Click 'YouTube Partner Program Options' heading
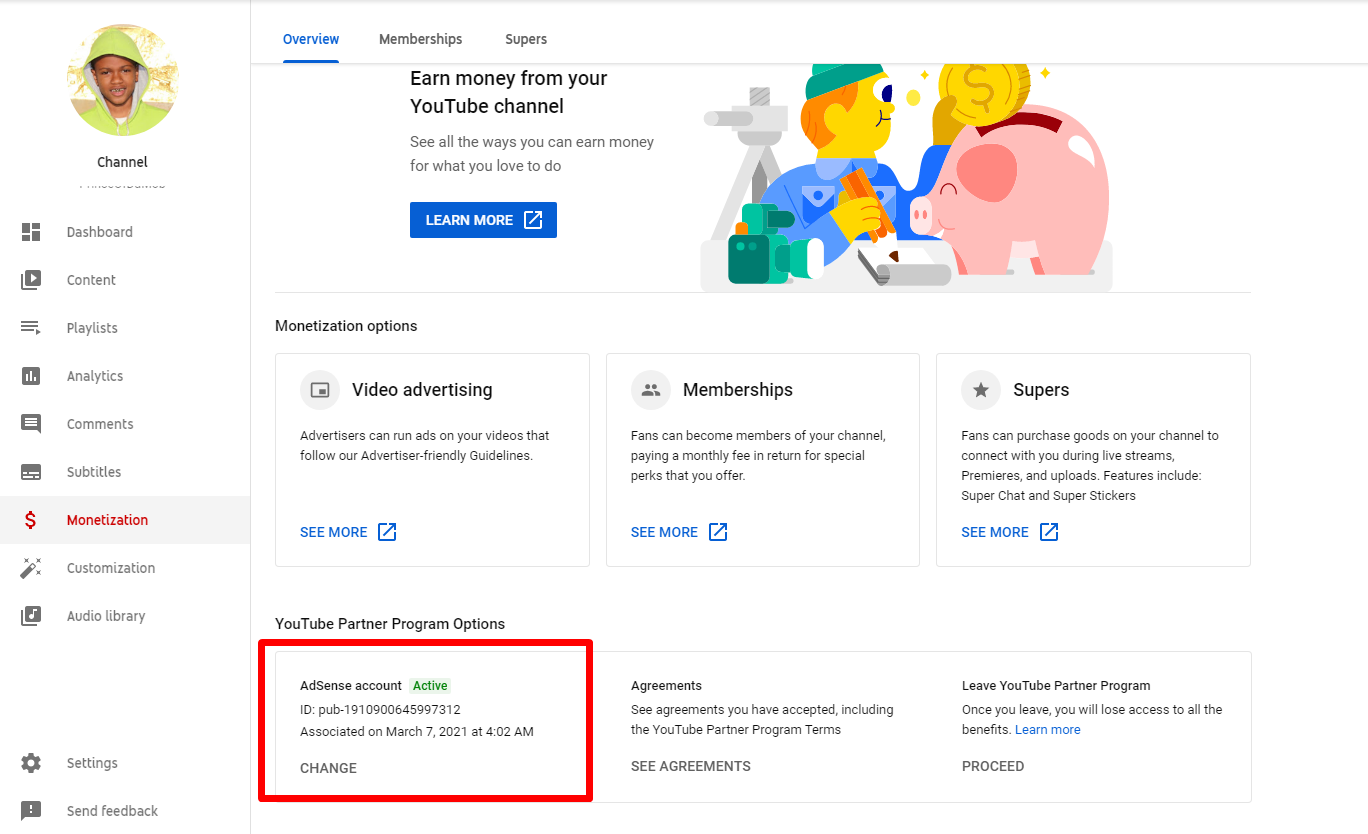Viewport: 1368px width, 834px height. click(x=390, y=624)
